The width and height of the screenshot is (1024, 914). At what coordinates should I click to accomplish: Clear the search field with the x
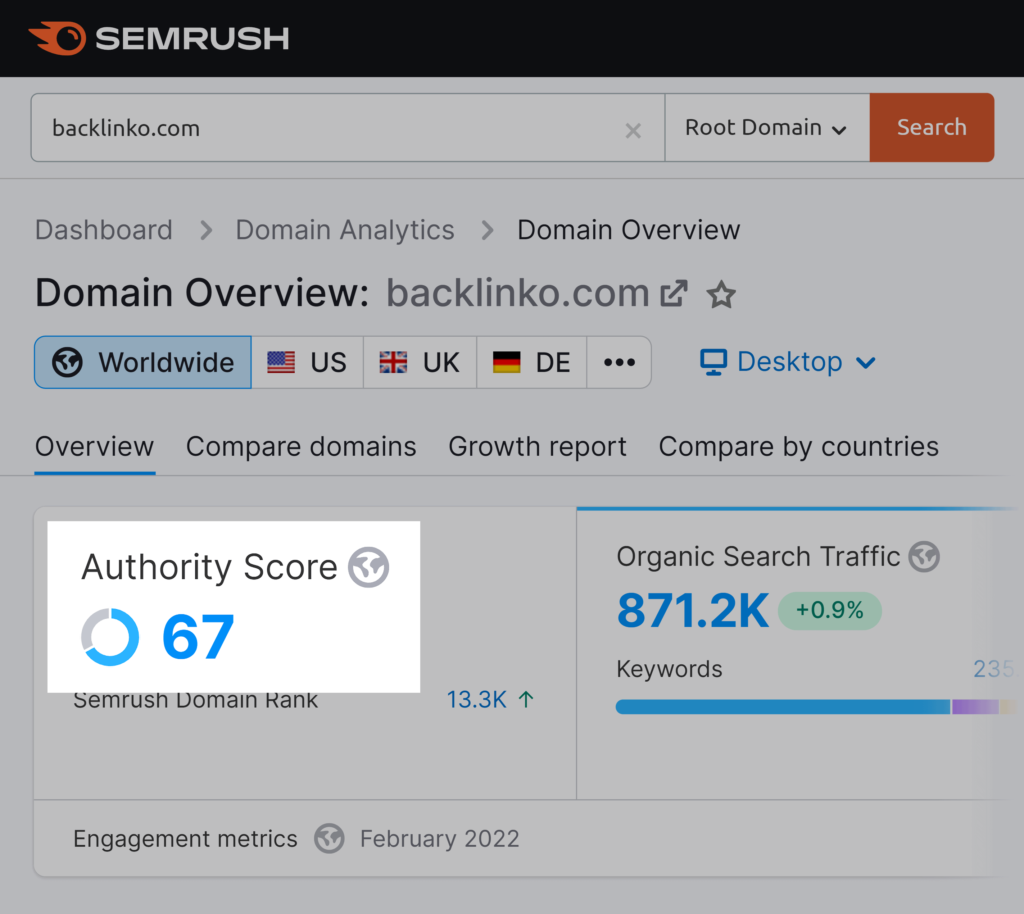tap(633, 130)
